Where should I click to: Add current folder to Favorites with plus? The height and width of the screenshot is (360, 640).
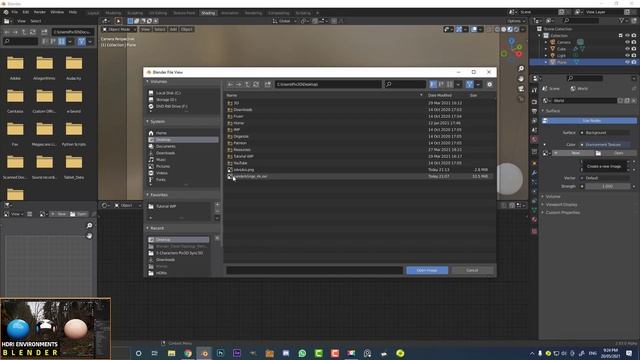(x=217, y=204)
